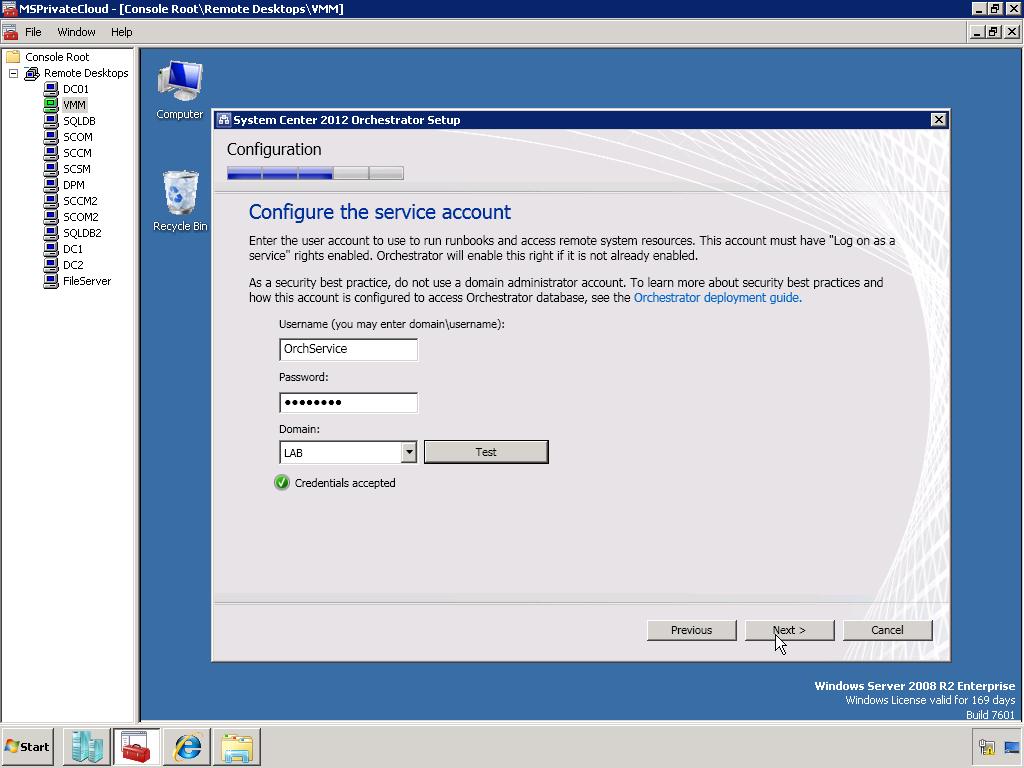Click the green Credentials accepted check icon

[x=281, y=483]
